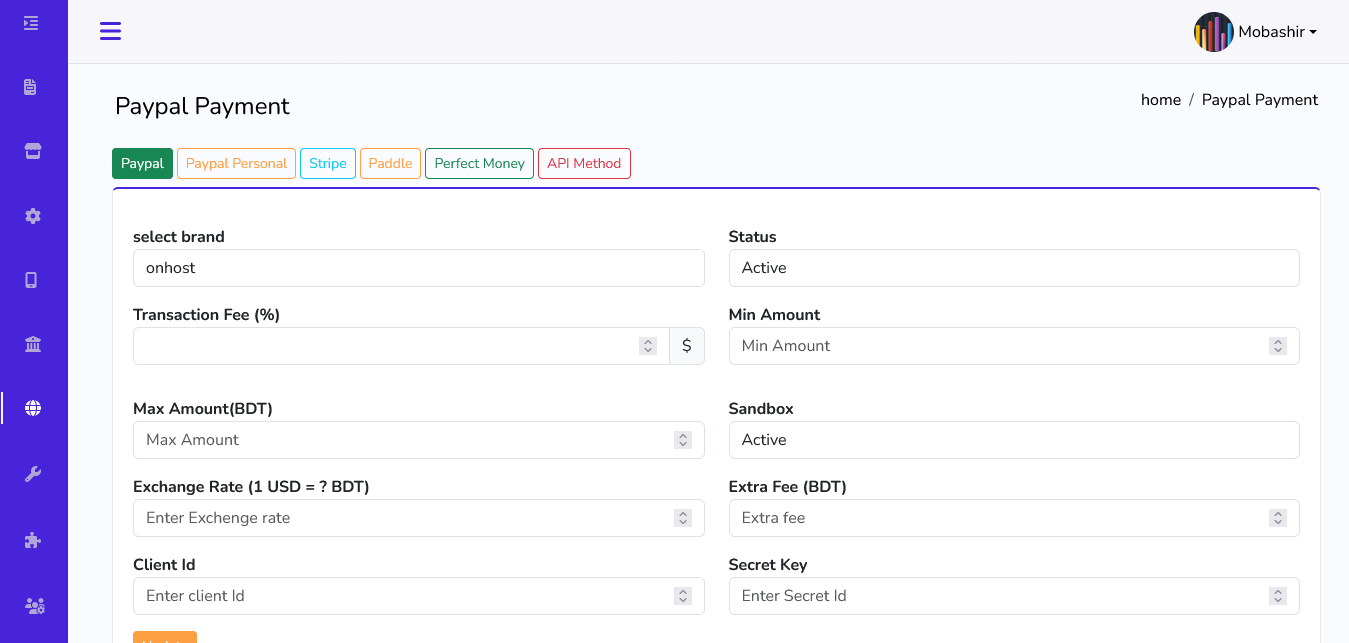Expand the Mobashir account menu
Image resolution: width=1349 pixels, height=643 pixels.
pos(1256,31)
